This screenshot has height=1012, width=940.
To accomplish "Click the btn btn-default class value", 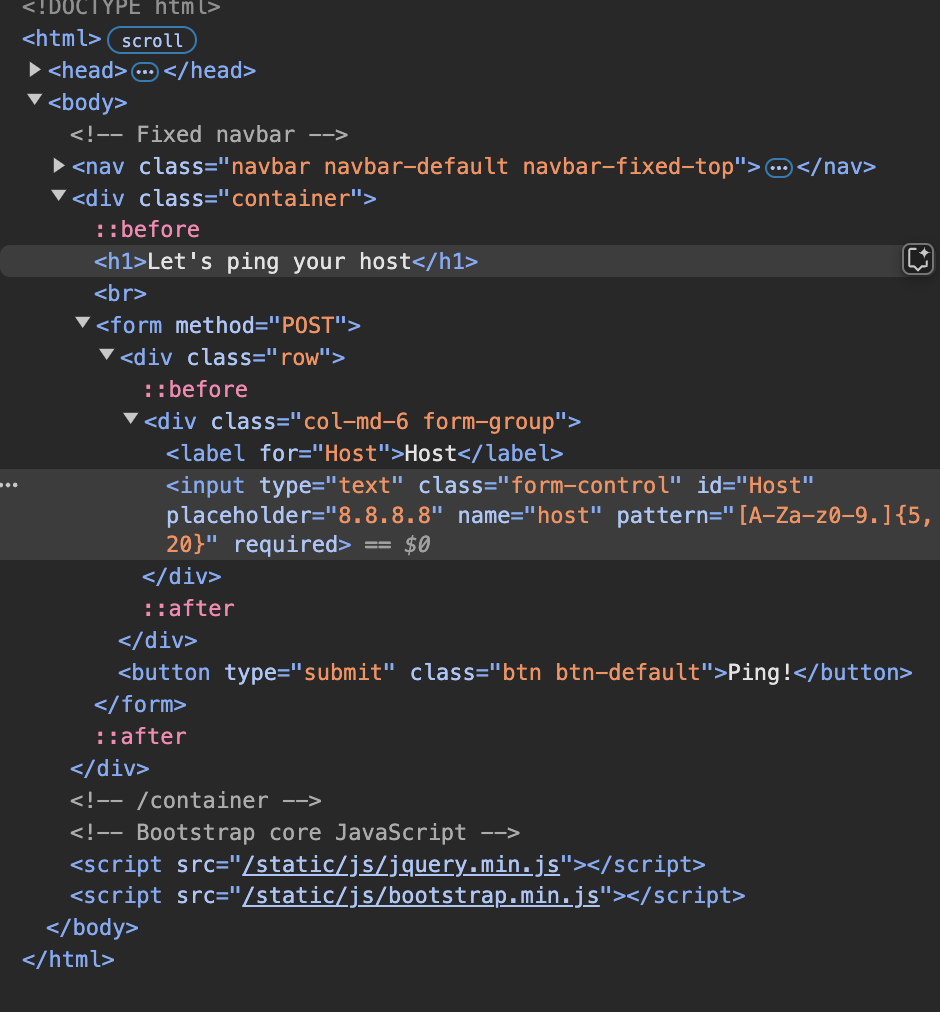I will tap(602, 673).
